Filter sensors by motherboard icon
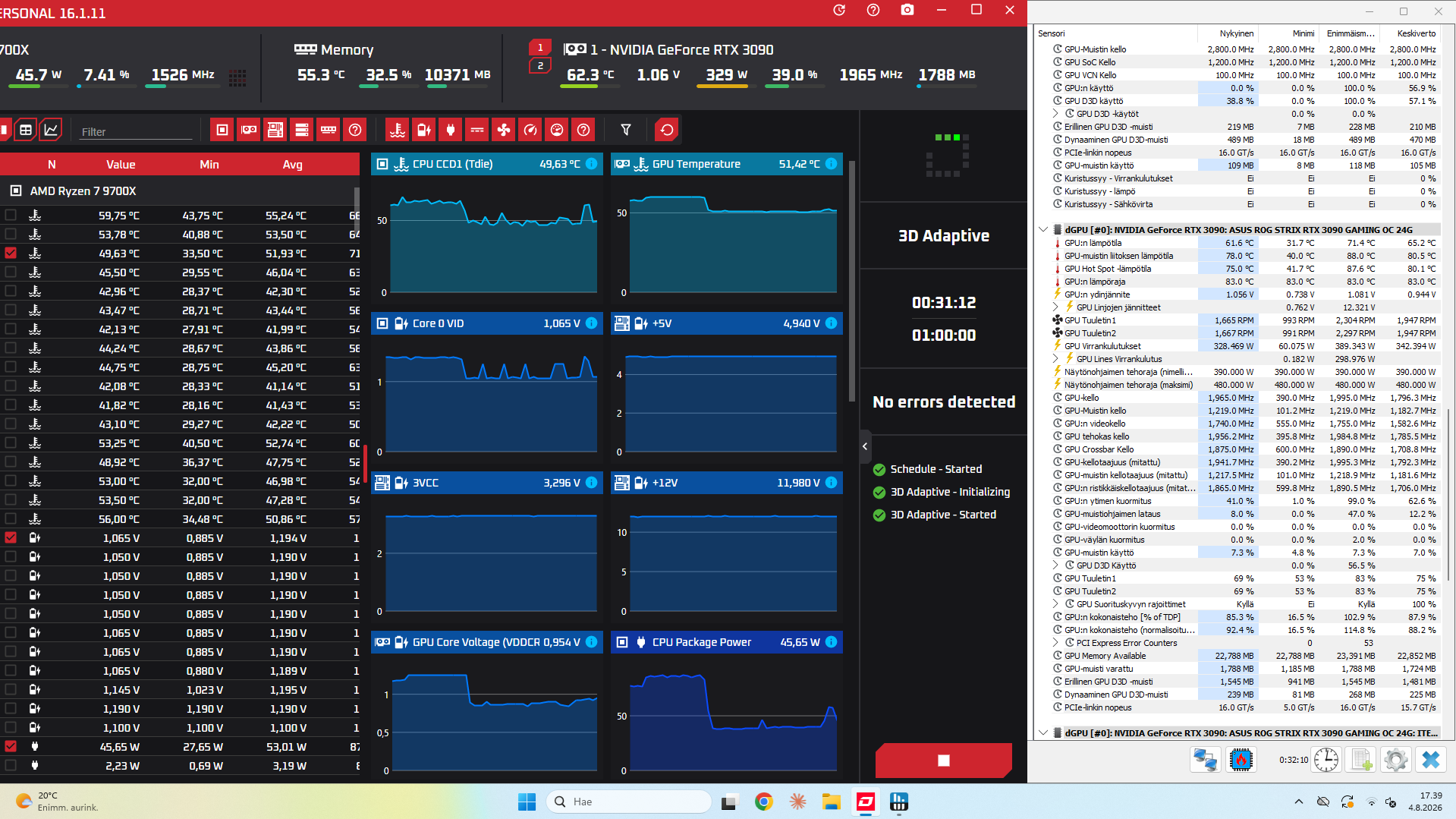The height and width of the screenshot is (819, 1456). click(x=275, y=130)
